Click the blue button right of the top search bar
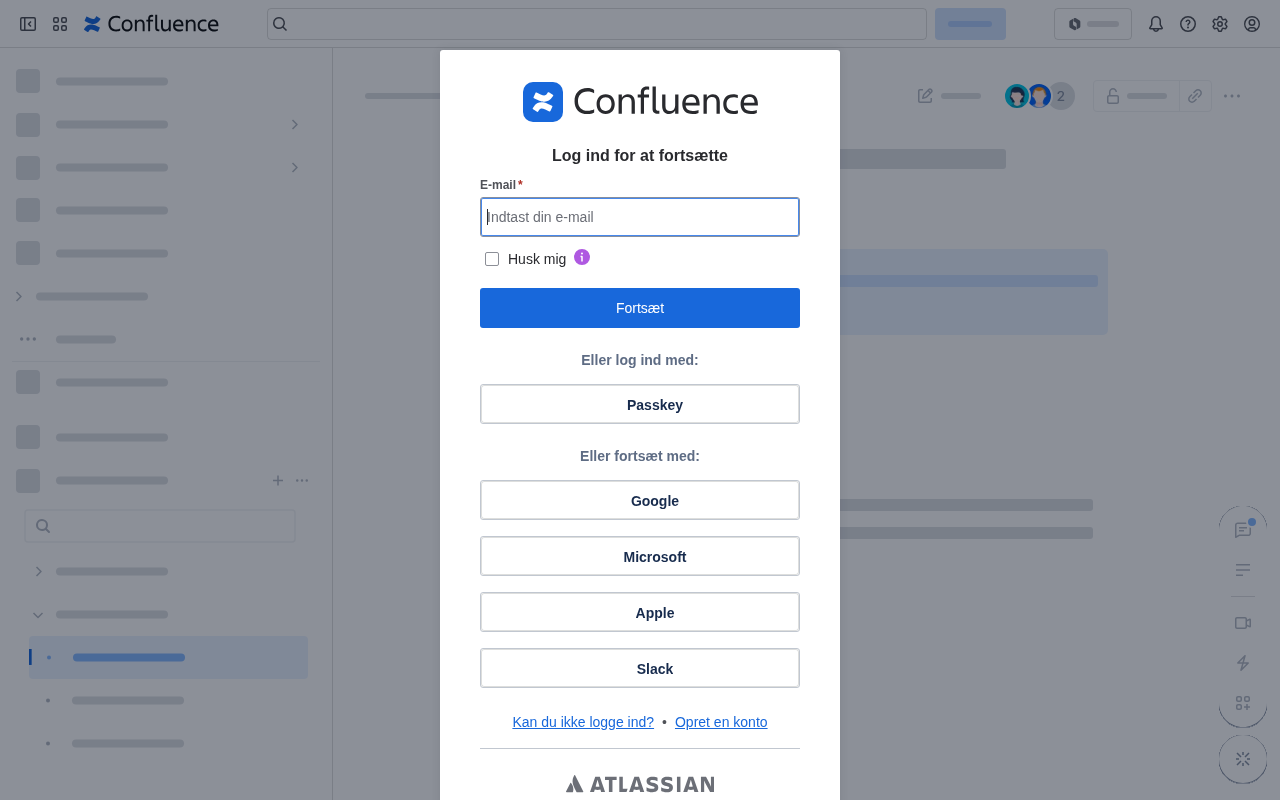The width and height of the screenshot is (1280, 800). pos(970,24)
